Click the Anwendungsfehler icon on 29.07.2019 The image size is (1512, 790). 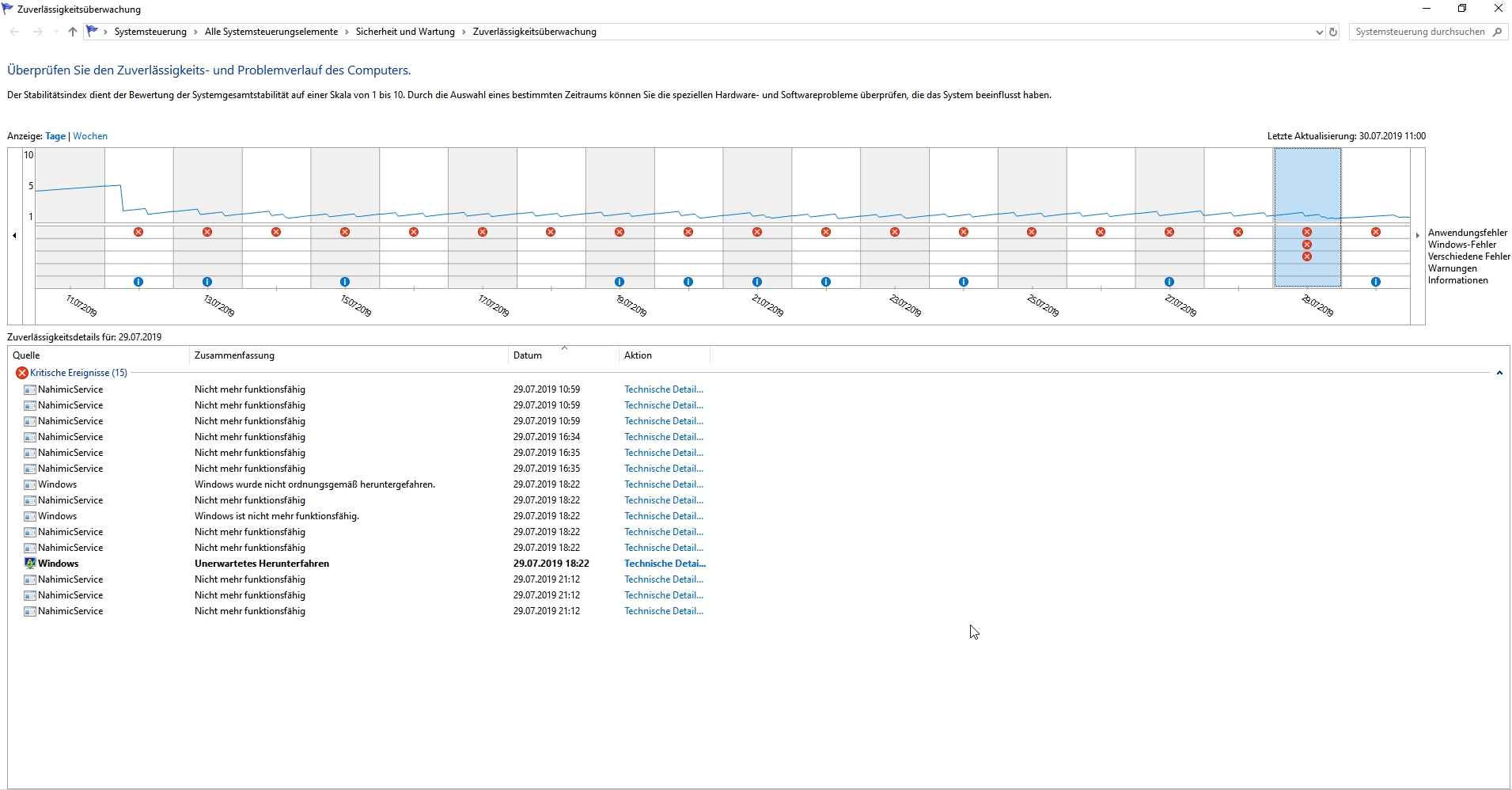tap(1307, 232)
